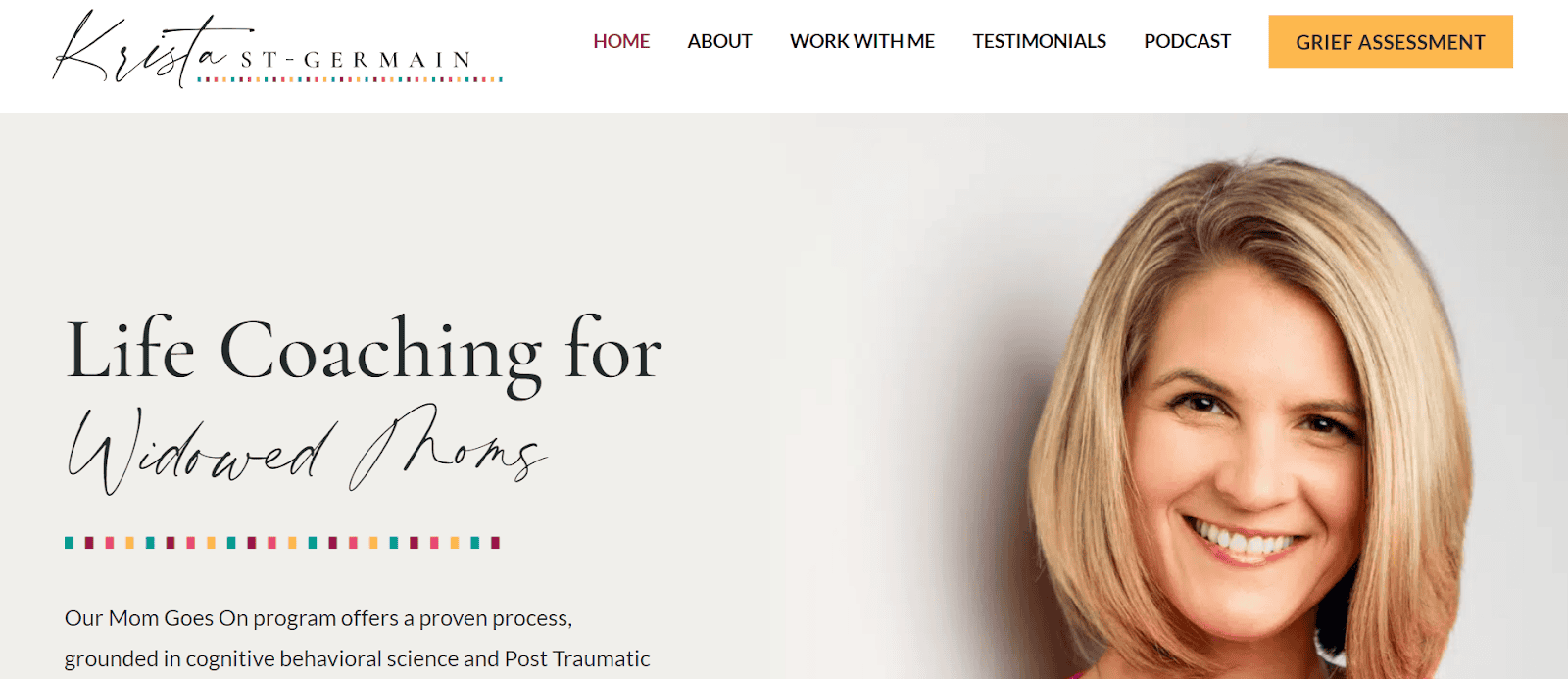Select TESTIMONIALS in the navigation bar
The width and height of the screenshot is (1568, 679).
(1039, 41)
